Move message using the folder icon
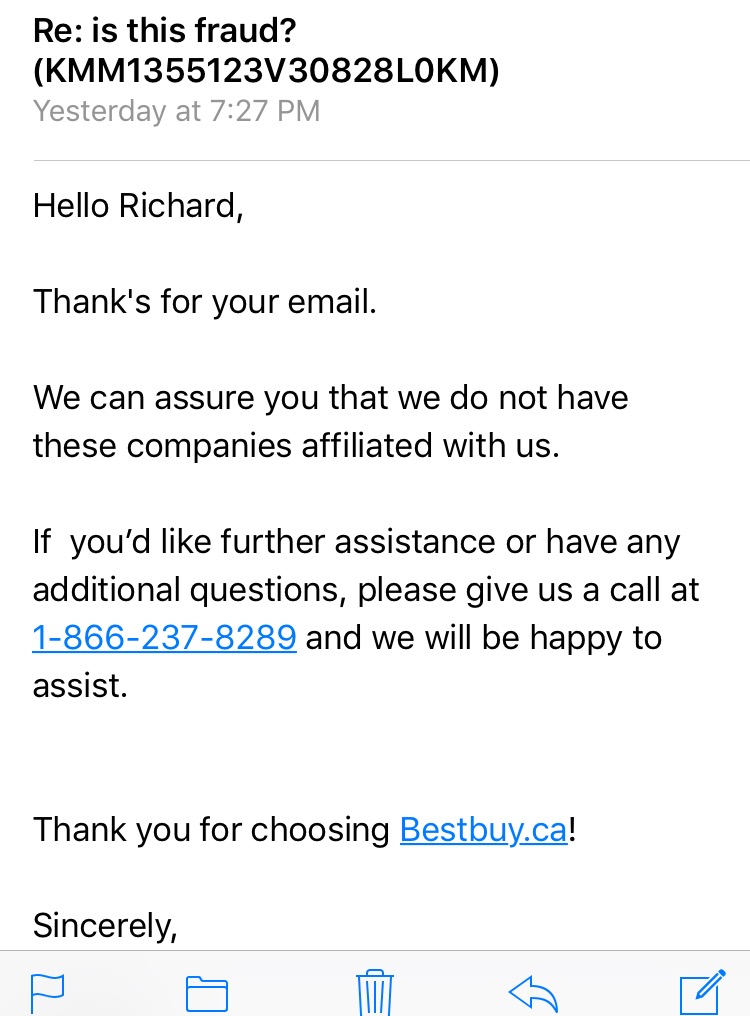750x1016 pixels. [x=207, y=993]
